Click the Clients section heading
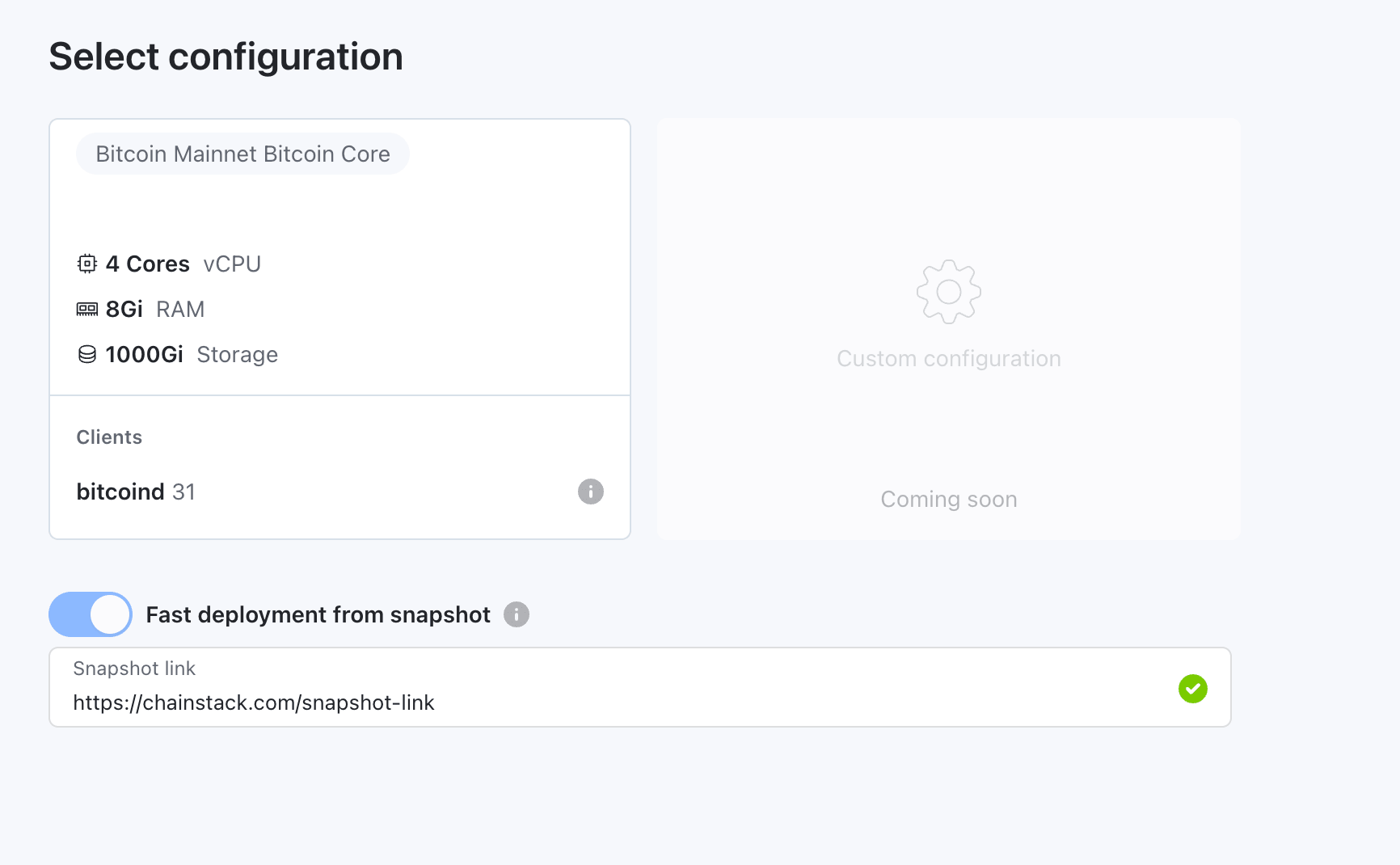This screenshot has height=865, width=1400. click(109, 437)
